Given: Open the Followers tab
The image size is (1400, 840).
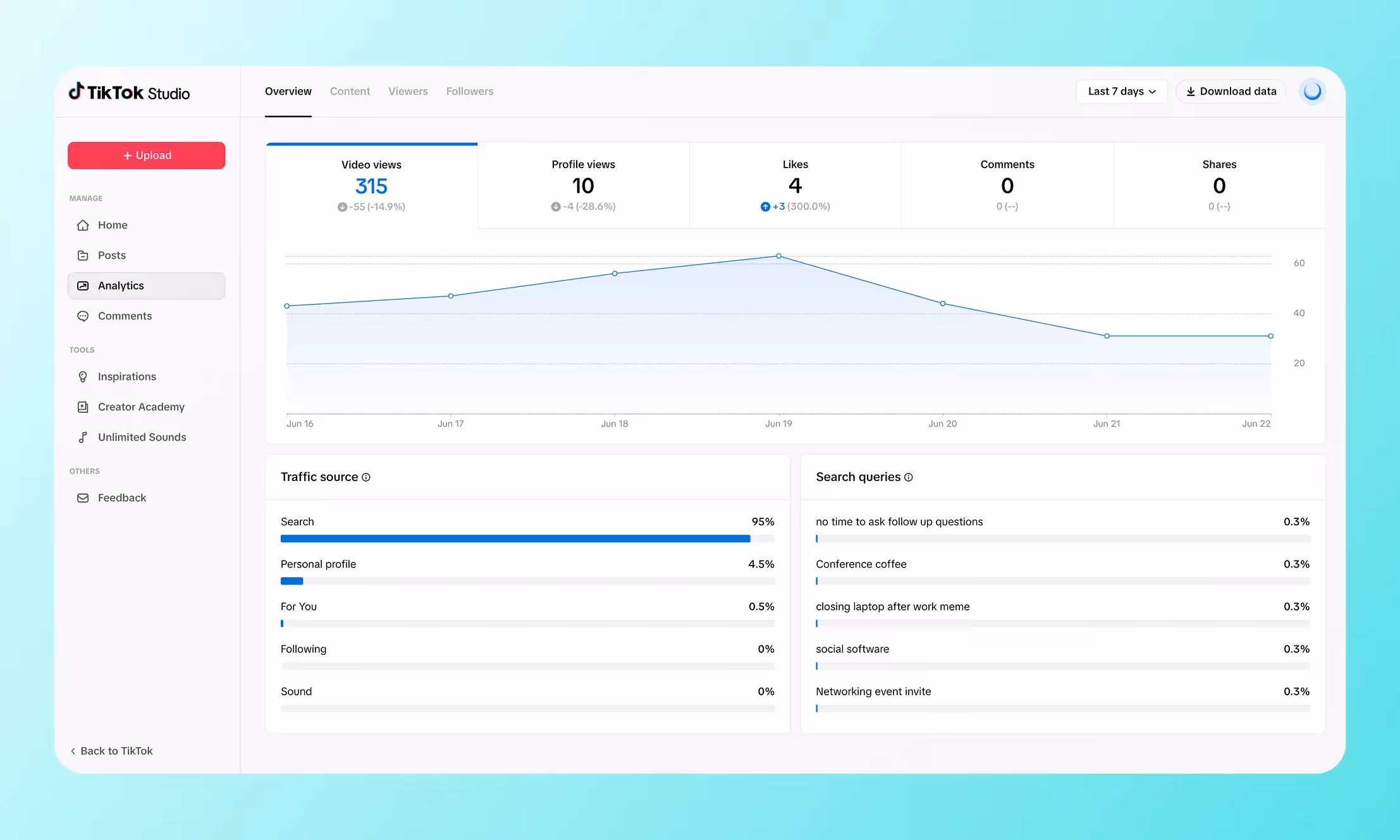Looking at the screenshot, I should 469,91.
